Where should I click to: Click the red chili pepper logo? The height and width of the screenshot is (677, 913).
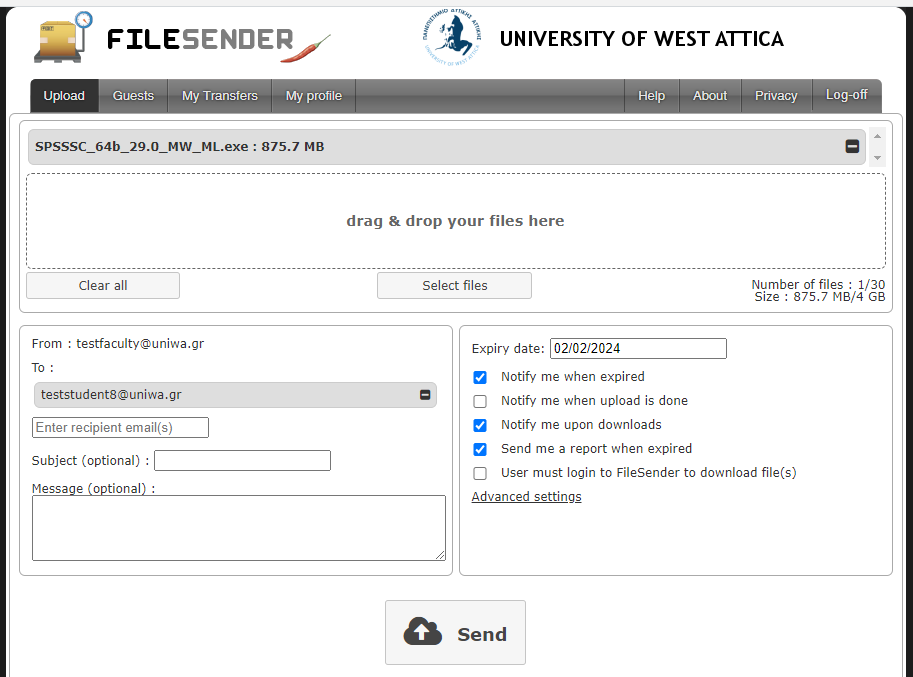pos(305,49)
